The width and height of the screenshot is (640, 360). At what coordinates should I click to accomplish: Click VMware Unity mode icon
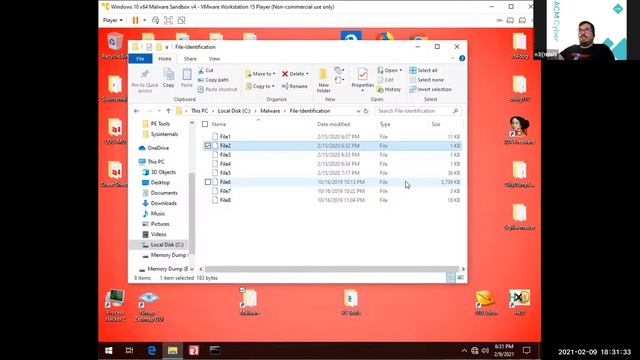181,20
